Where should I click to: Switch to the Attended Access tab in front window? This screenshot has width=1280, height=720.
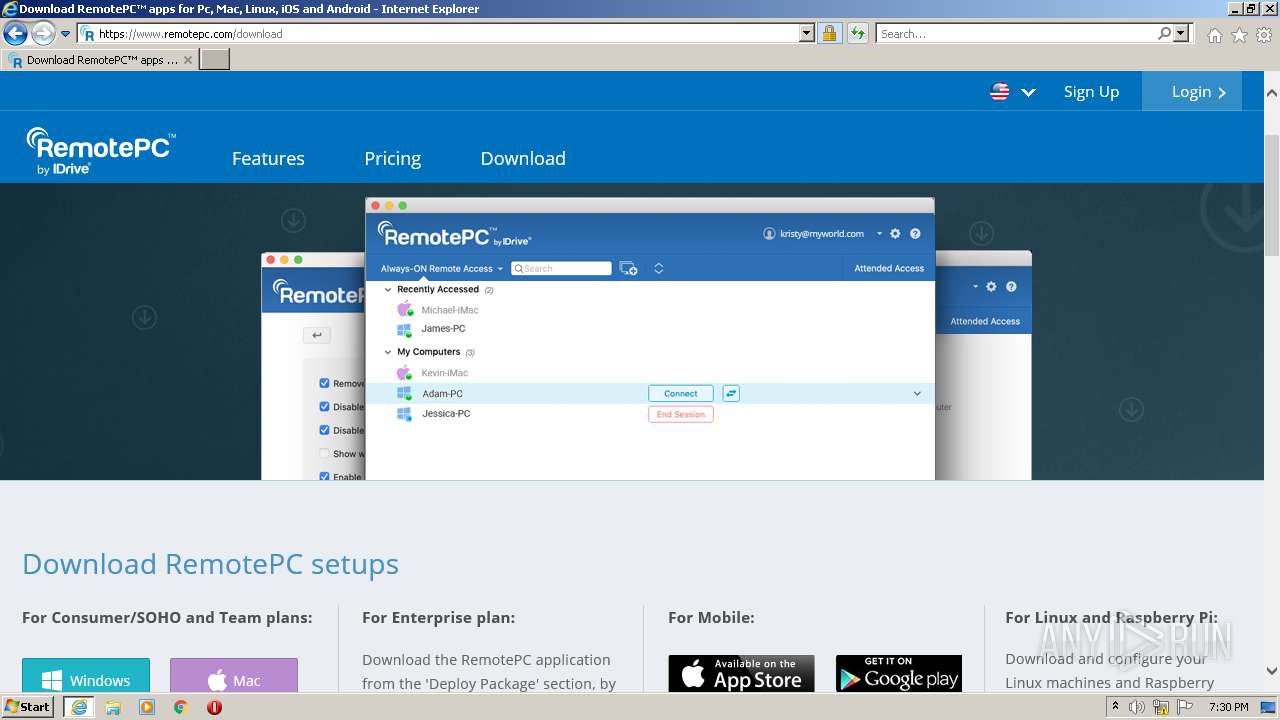(889, 268)
